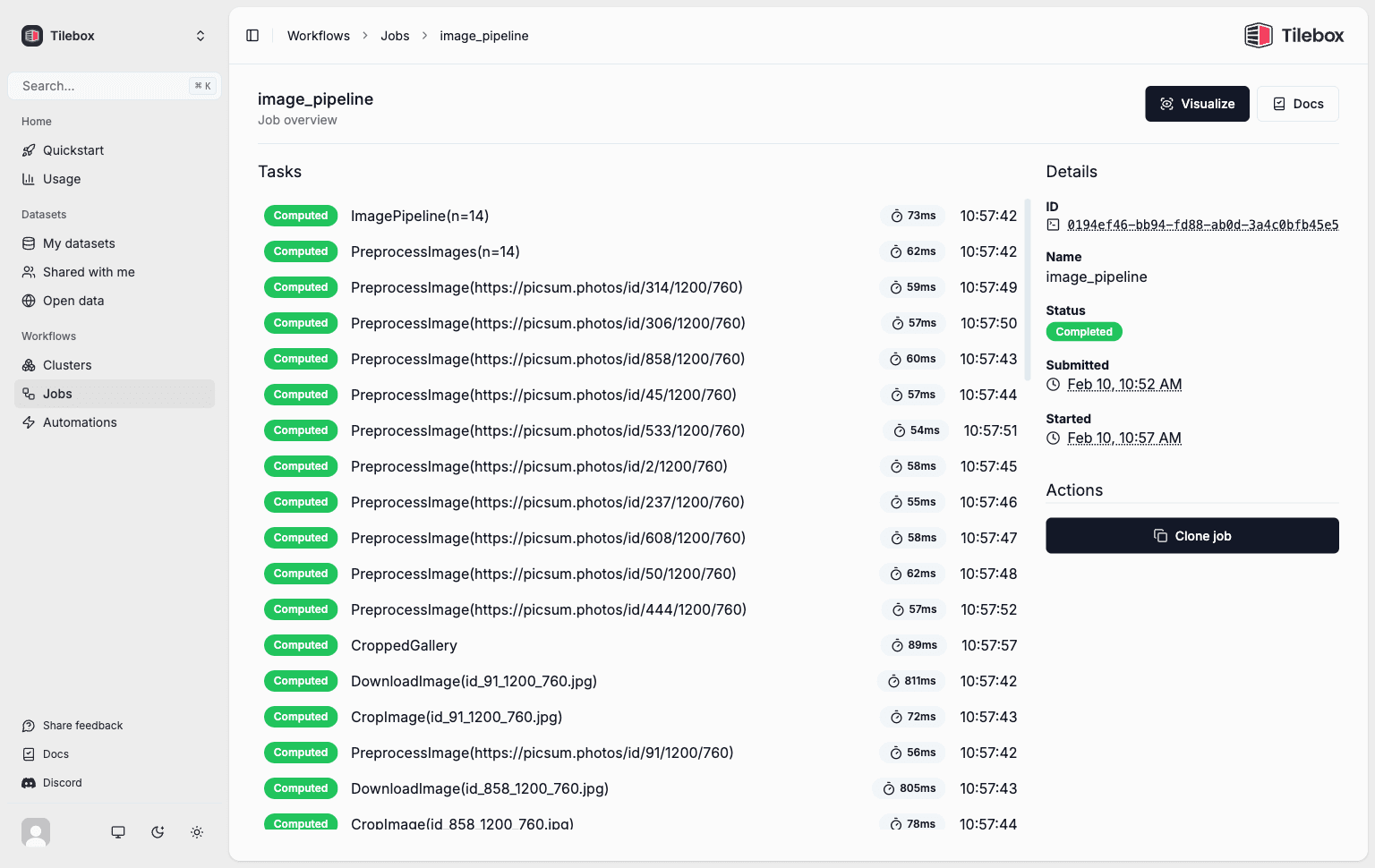Screen dimensions: 1375x868
Task: Select the PreprocessImage id/2 task
Action: point(539,466)
